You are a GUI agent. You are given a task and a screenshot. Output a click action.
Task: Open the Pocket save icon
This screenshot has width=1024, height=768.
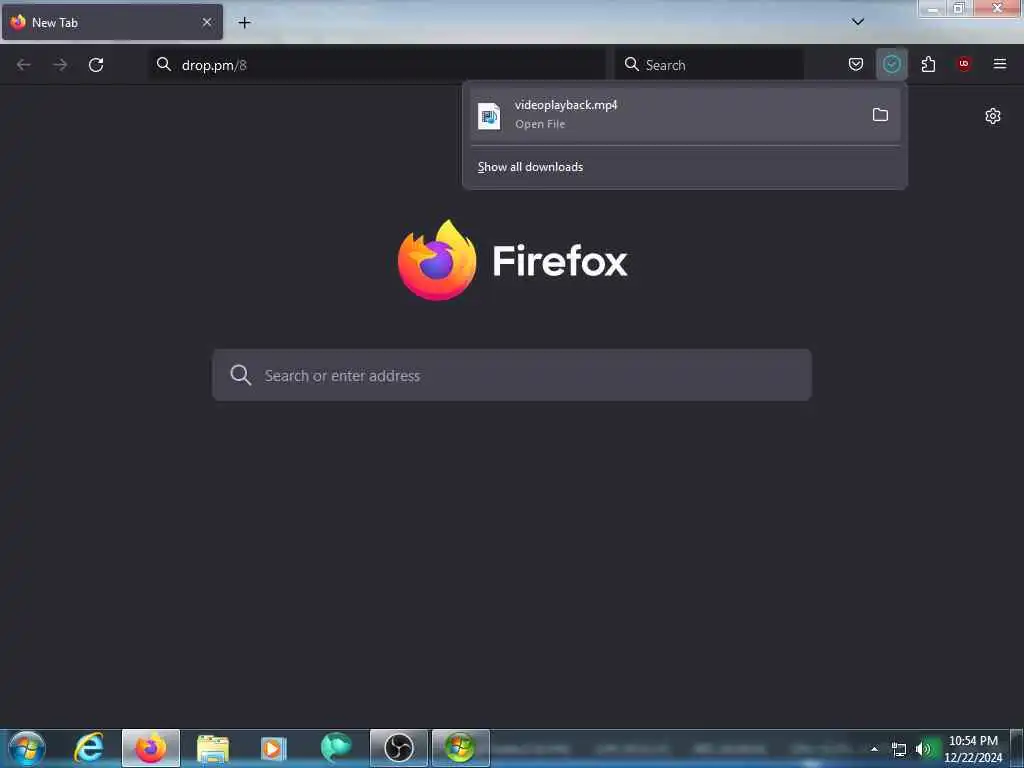tap(856, 64)
